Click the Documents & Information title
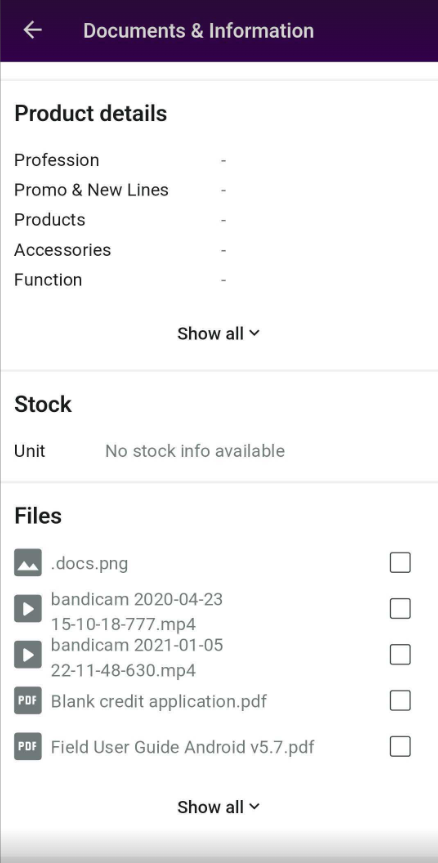This screenshot has width=438, height=863. 199,30
